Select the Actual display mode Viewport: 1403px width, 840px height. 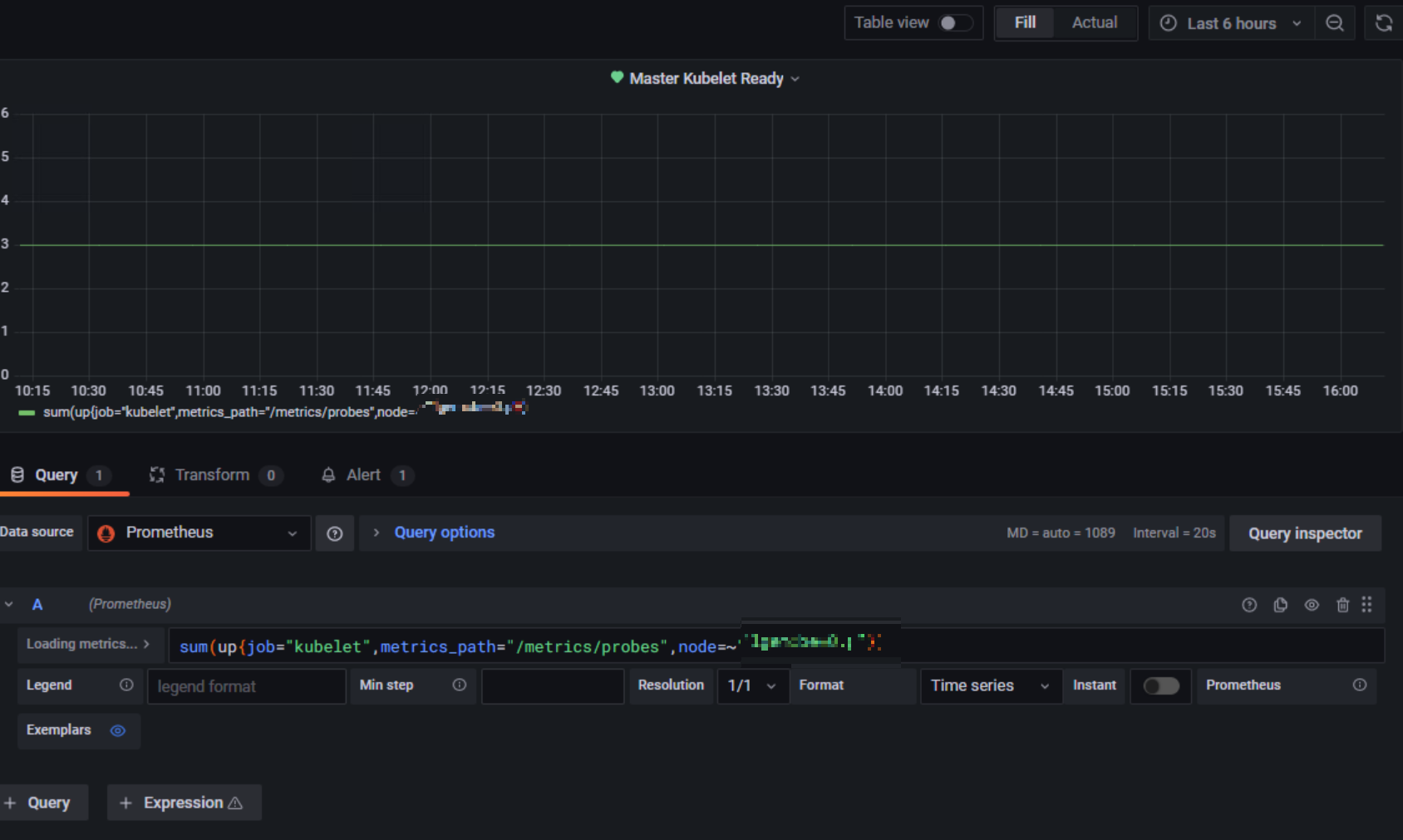tap(1094, 23)
